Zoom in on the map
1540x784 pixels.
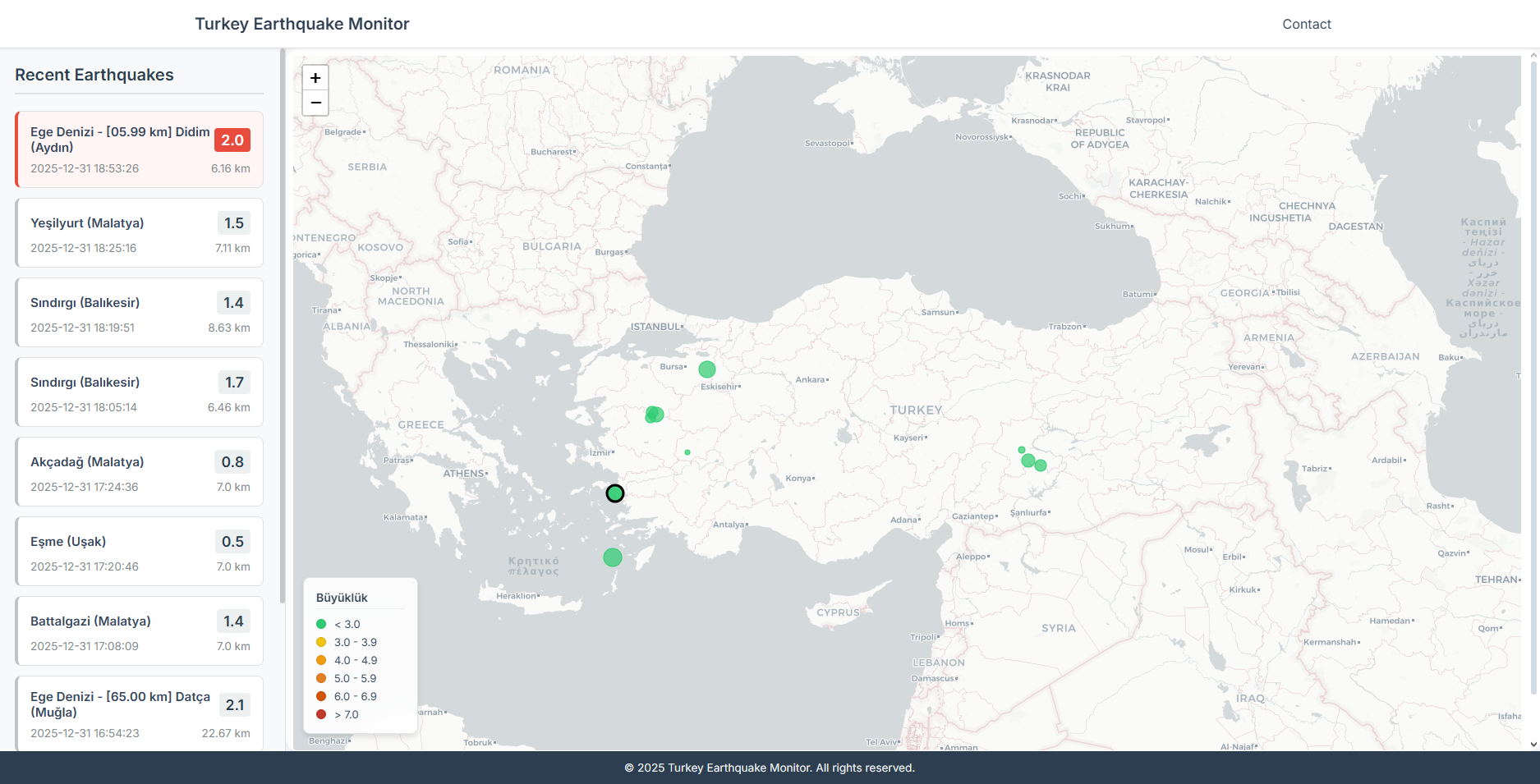(x=315, y=77)
